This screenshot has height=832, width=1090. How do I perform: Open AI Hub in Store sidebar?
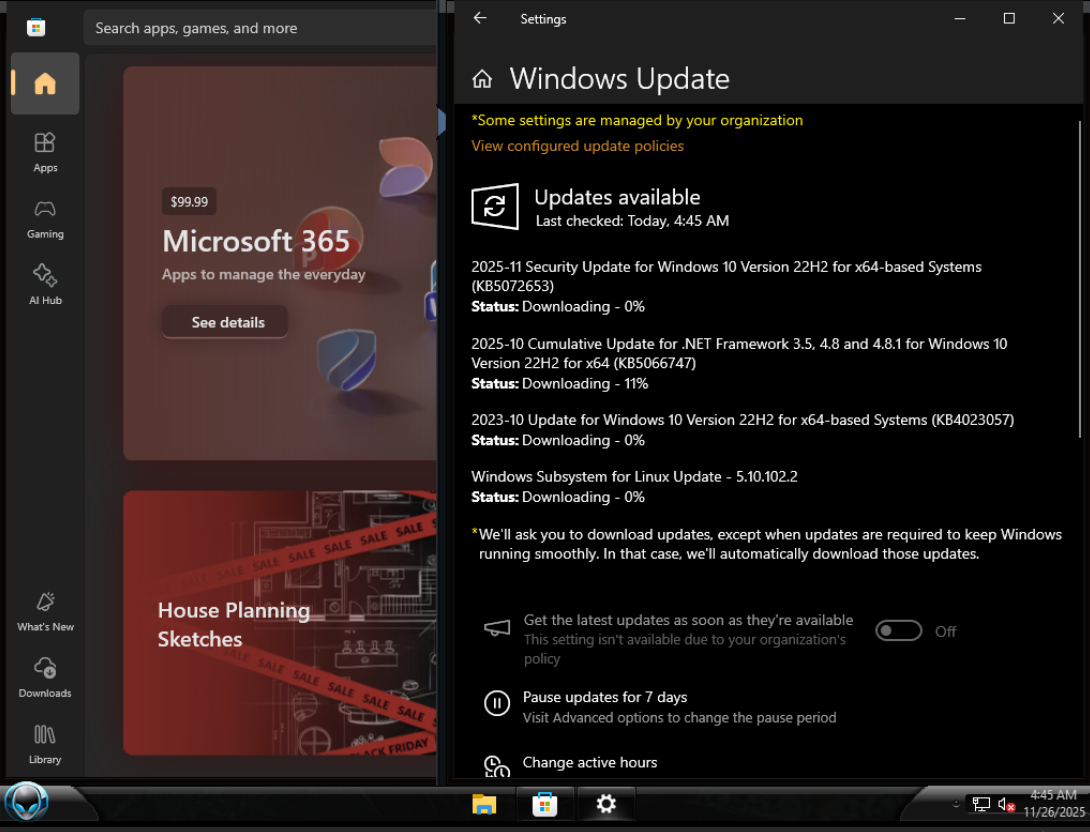tap(45, 284)
